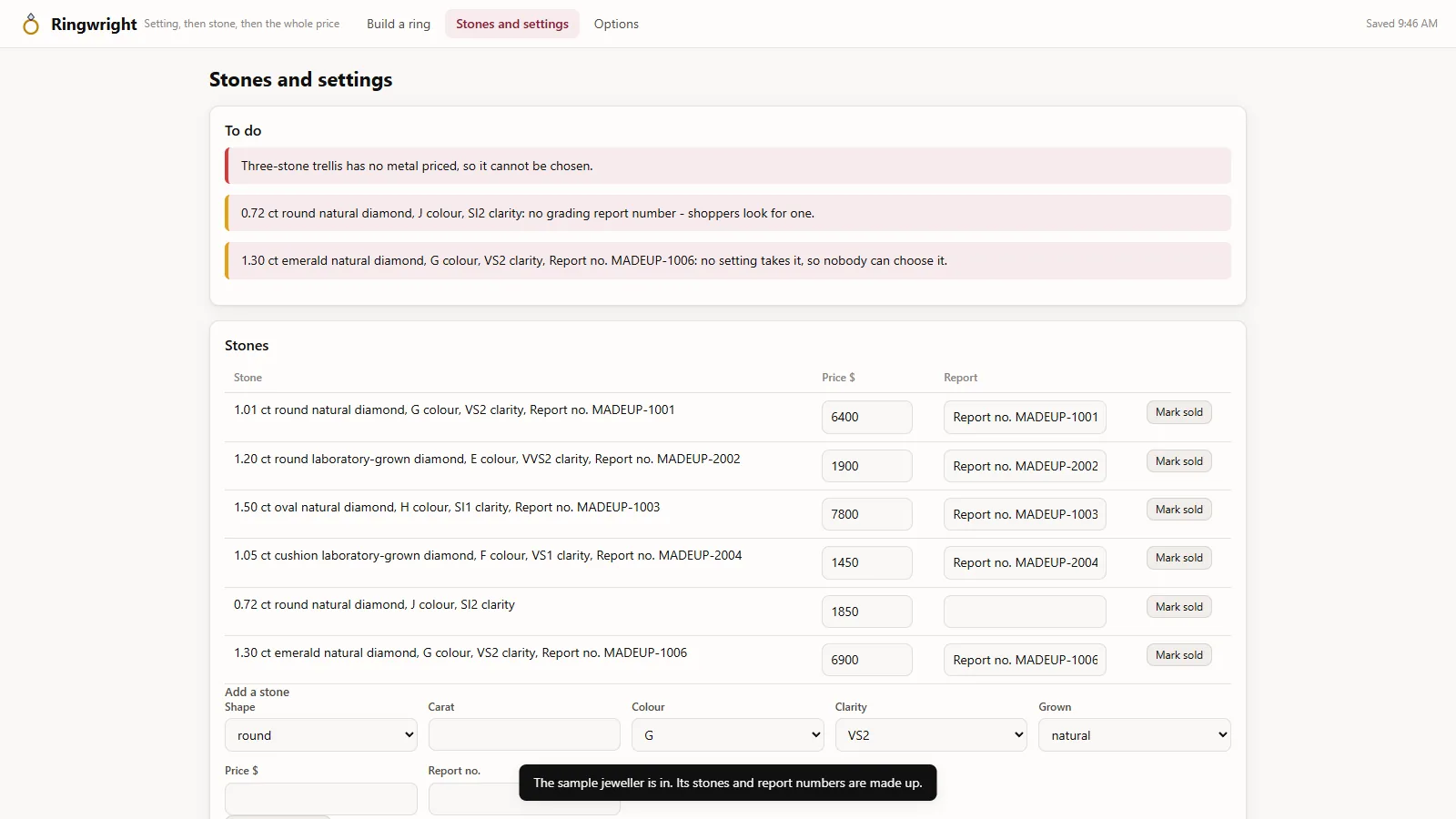This screenshot has width=1456, height=819.
Task: Open the Grown dropdown
Action: pyautogui.click(x=1135, y=735)
